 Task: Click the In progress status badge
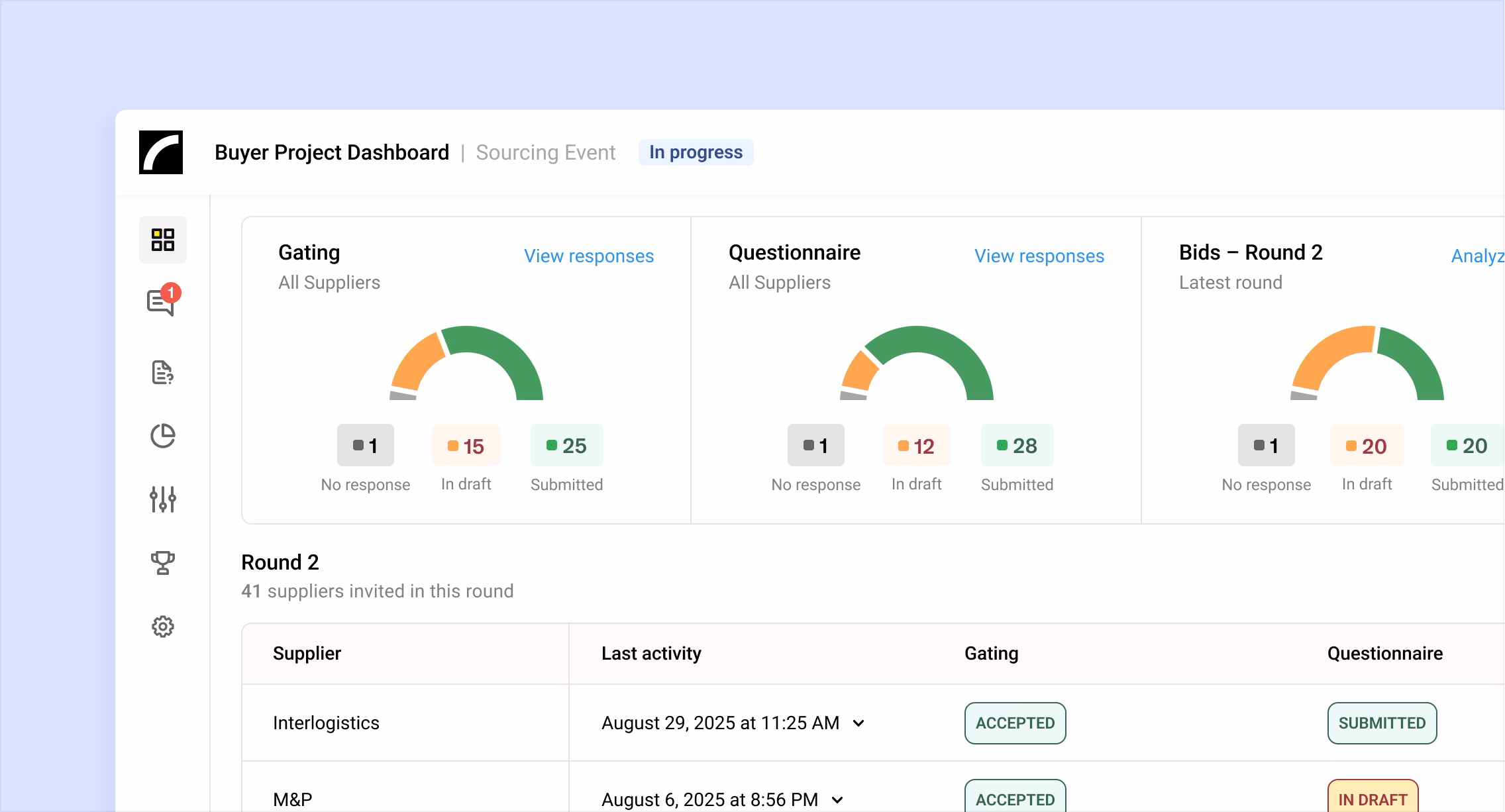(x=696, y=152)
